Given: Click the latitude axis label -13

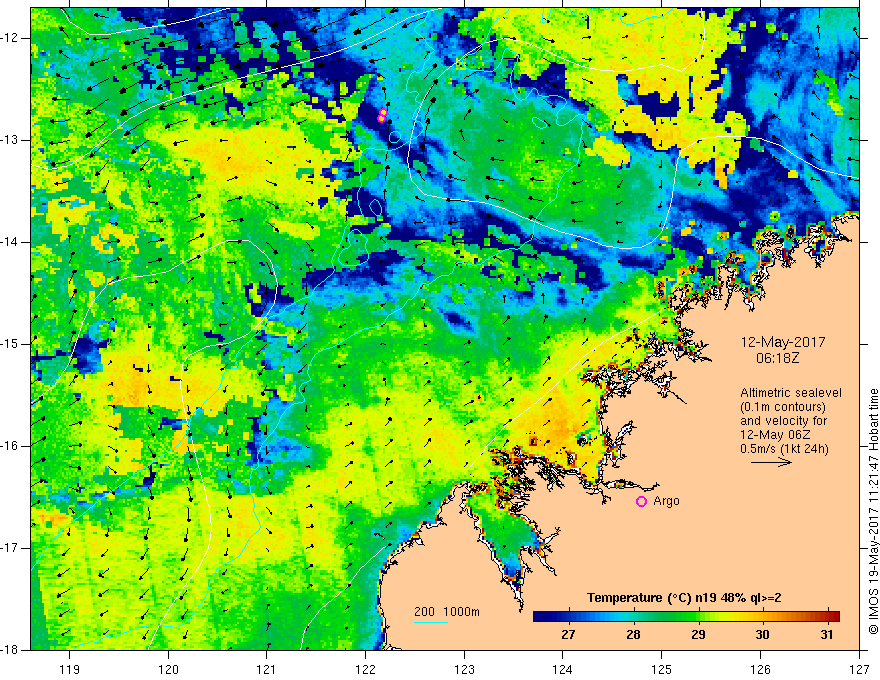Looking at the screenshot, I should coord(11,140).
